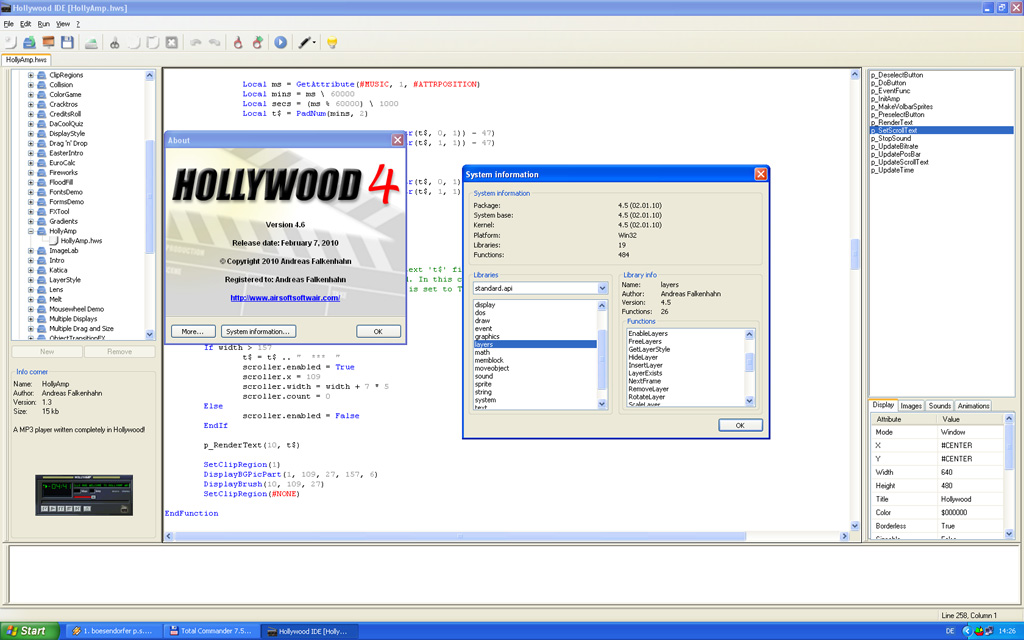
Task: Open the airsoftsoftwair.com link
Action: pyautogui.click(x=285, y=298)
